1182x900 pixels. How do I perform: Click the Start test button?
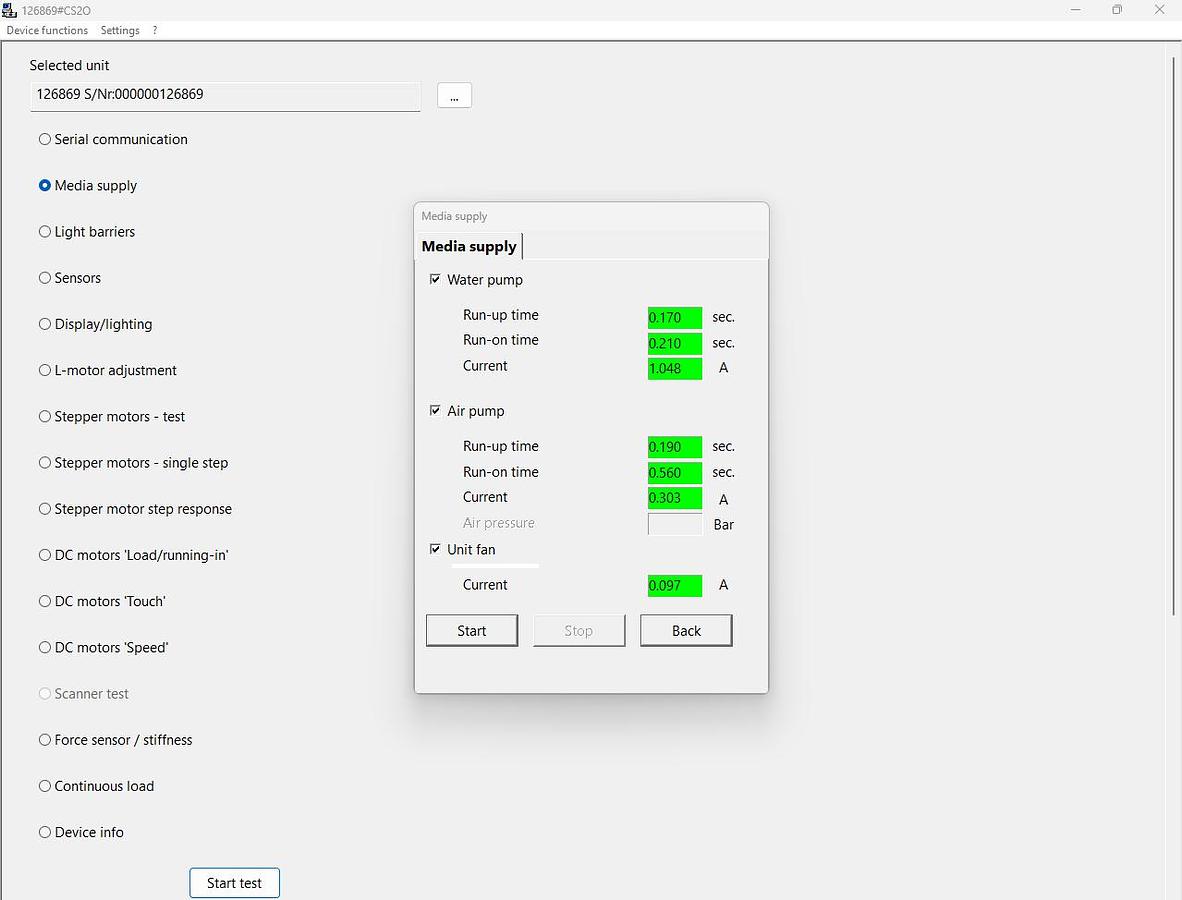click(x=234, y=883)
